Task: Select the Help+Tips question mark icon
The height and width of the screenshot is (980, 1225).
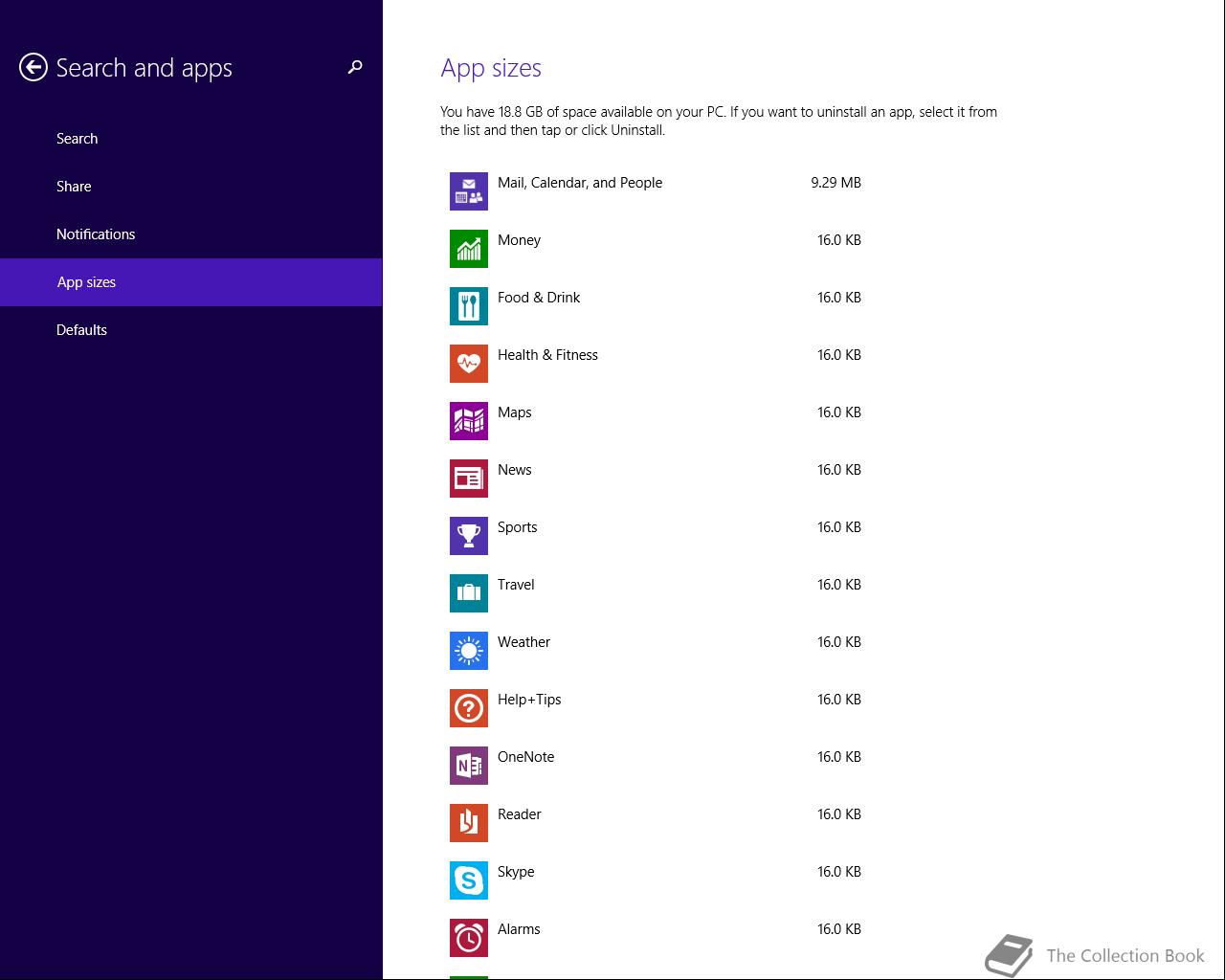Action: click(x=469, y=708)
